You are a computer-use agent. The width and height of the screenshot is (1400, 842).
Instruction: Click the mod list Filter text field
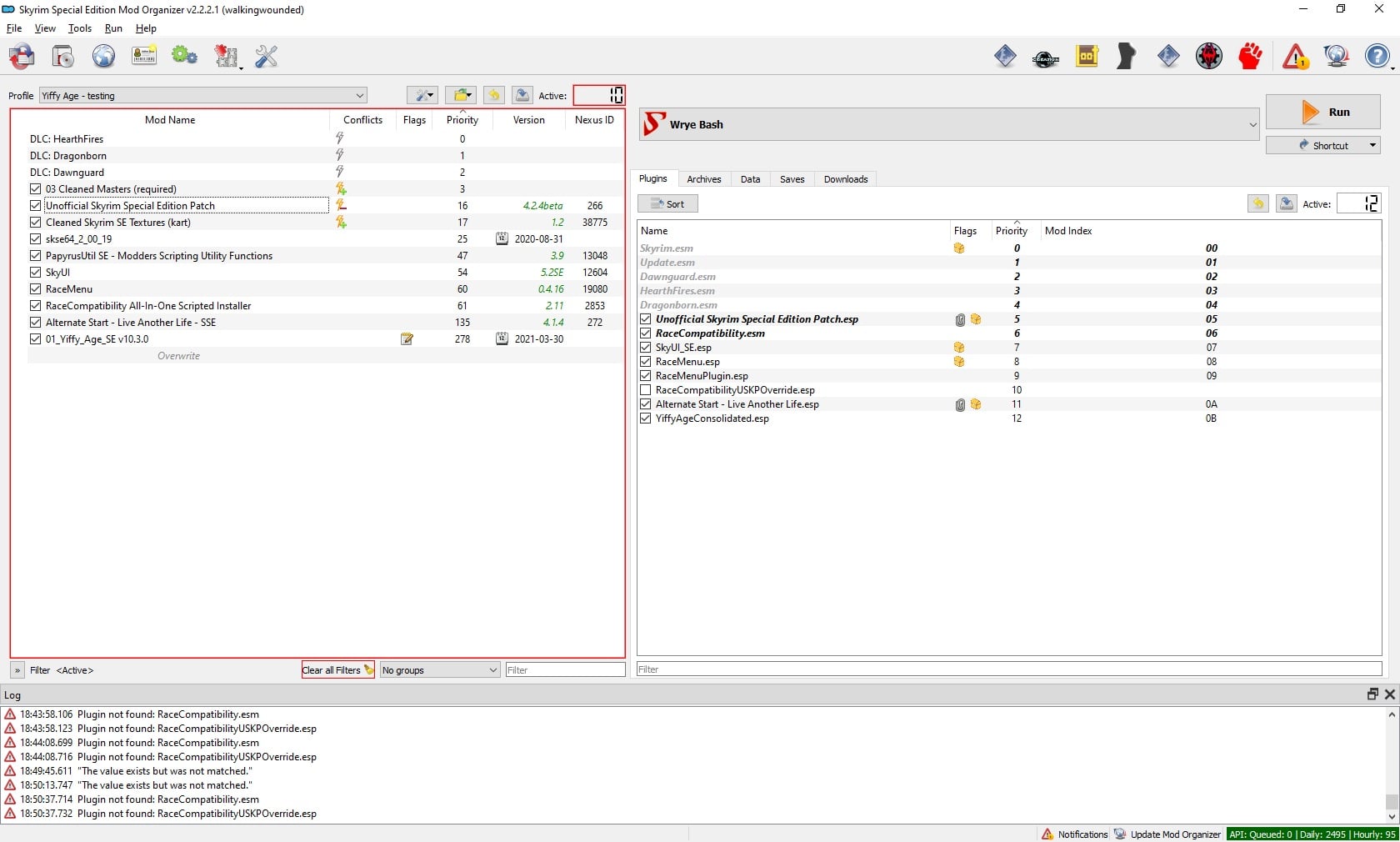point(566,670)
